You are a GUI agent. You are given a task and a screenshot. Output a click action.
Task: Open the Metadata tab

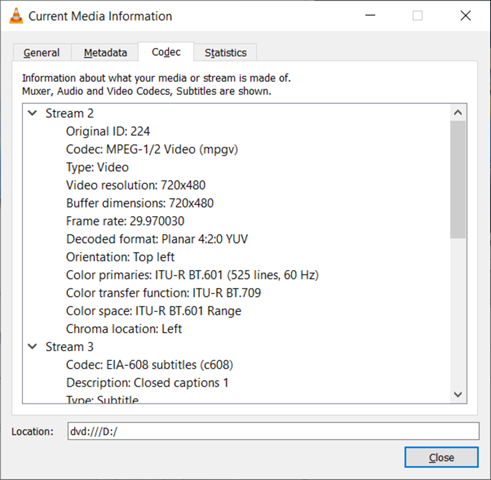coord(105,52)
